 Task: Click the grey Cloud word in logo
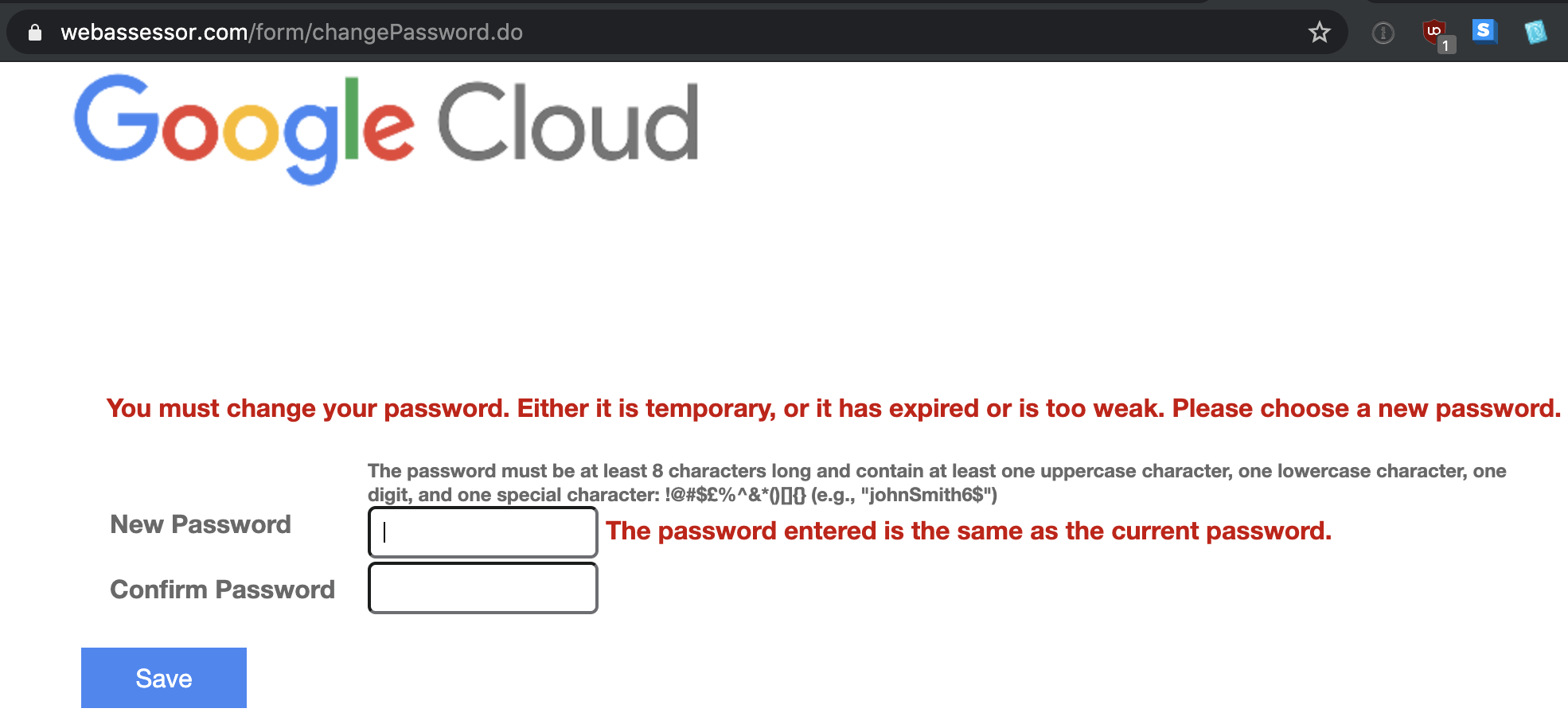click(568, 123)
